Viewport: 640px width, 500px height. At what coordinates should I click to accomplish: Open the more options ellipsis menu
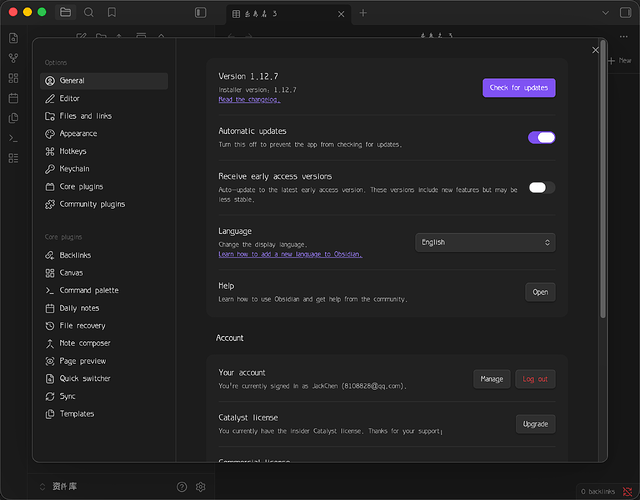[x=624, y=36]
